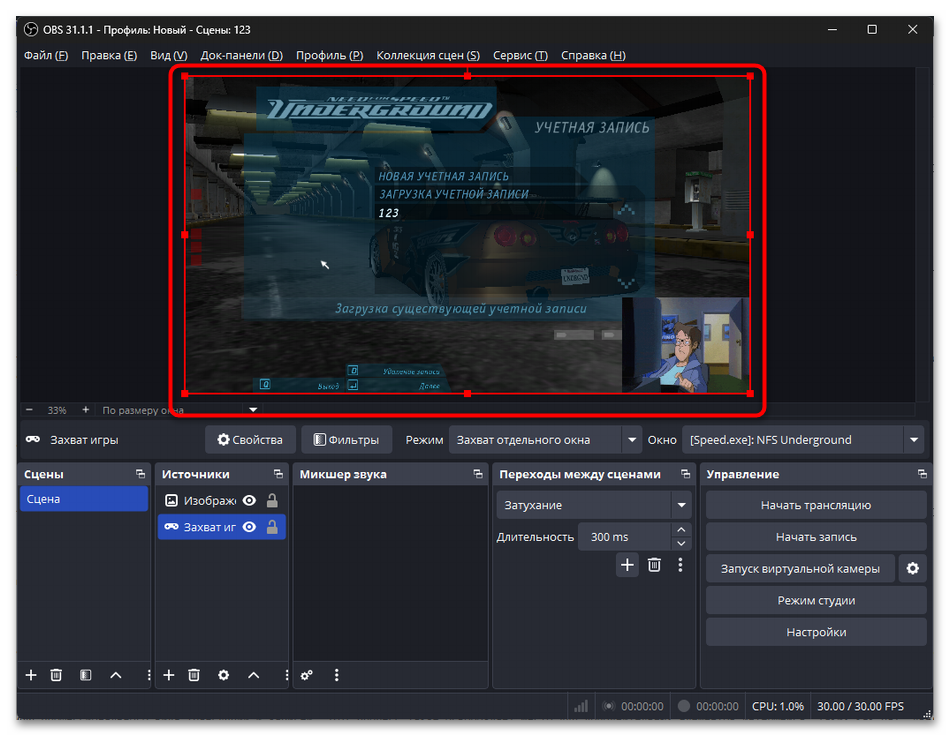Move source up with arrow in Sources panel
The width and height of the screenshot is (950, 736).
click(254, 675)
